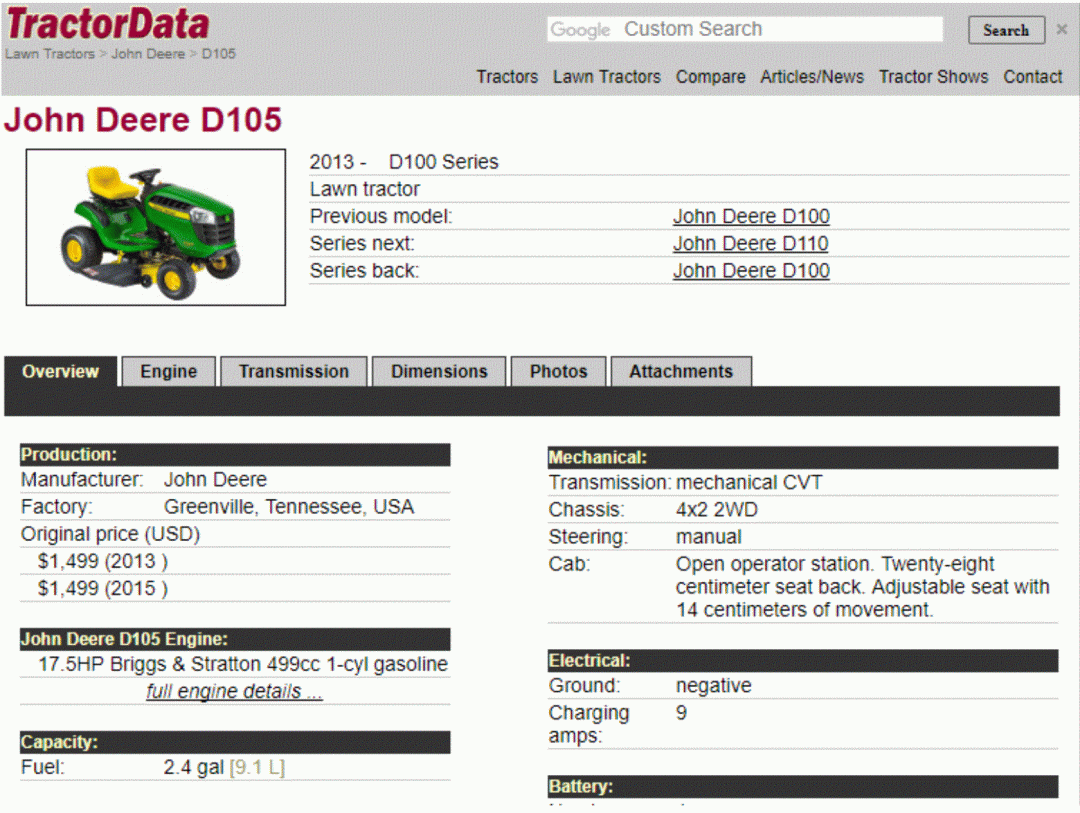Image resolution: width=1080 pixels, height=813 pixels.
Task: Follow the Series back John Deere D100 link
Action: pyautogui.click(x=751, y=271)
